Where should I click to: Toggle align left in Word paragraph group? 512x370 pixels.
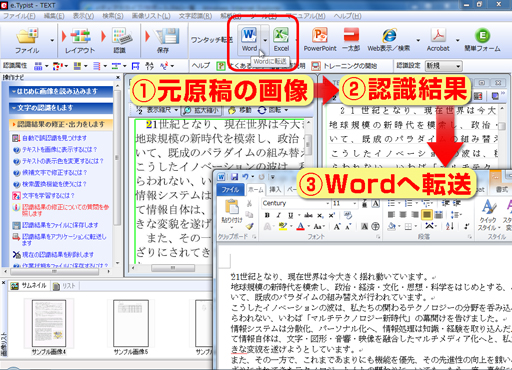coord(391,215)
